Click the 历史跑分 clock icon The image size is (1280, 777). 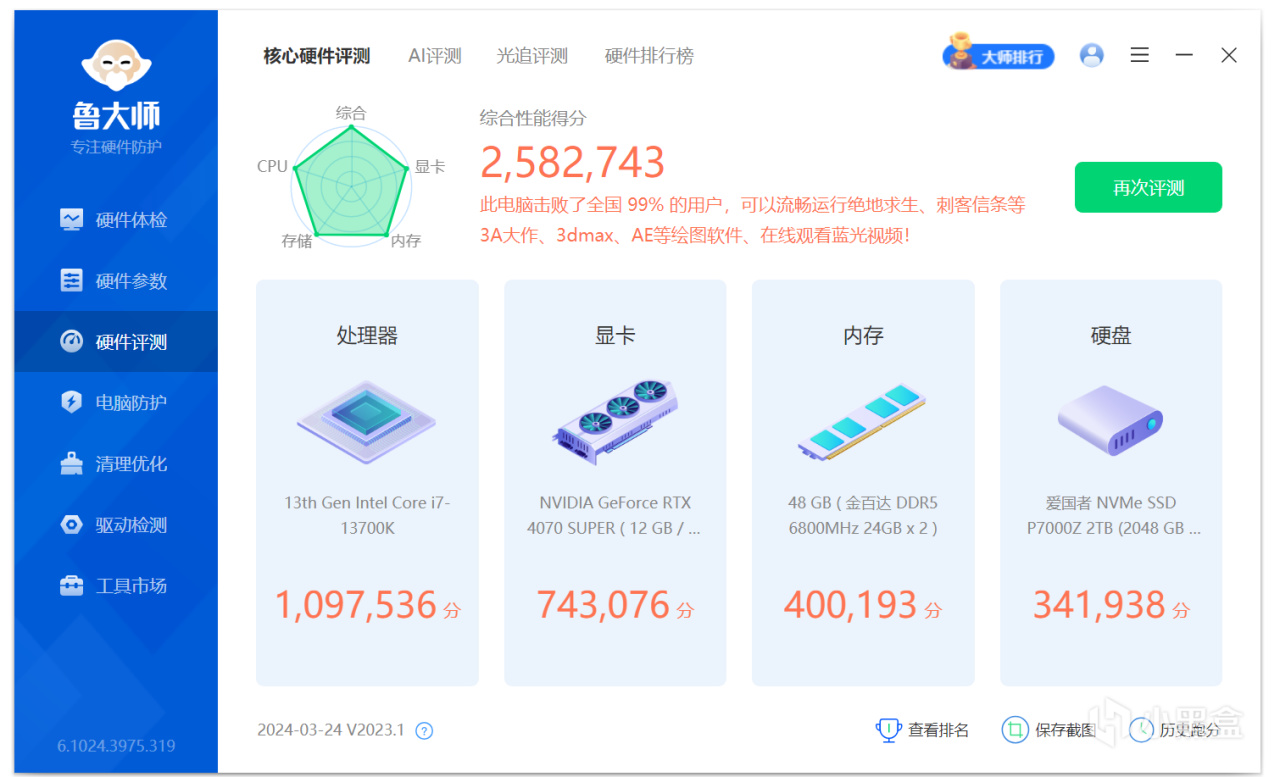pyautogui.click(x=1142, y=730)
